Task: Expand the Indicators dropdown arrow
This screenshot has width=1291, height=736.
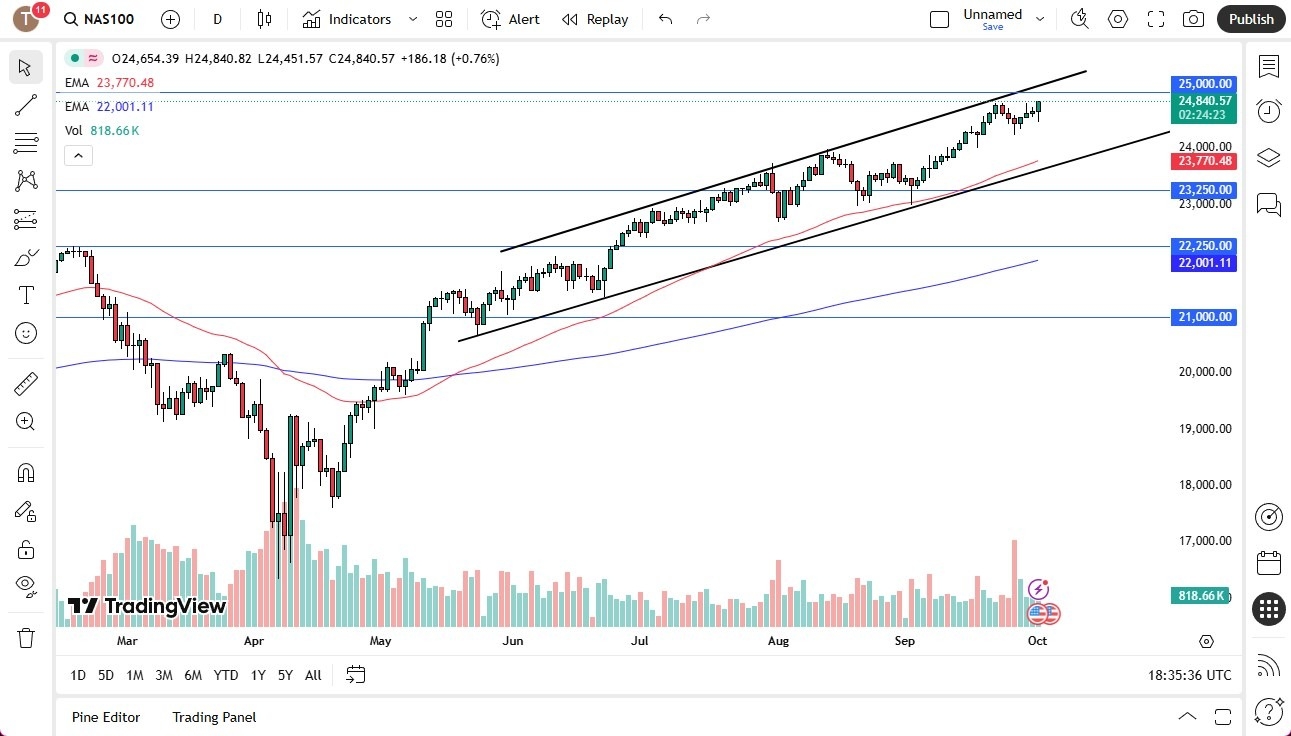Action: pyautogui.click(x=411, y=19)
